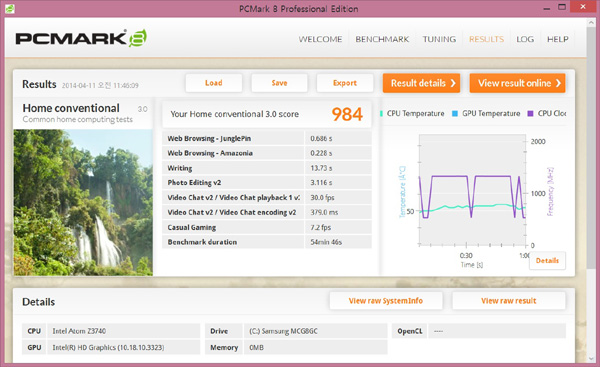Open the Log tab
The height and width of the screenshot is (367, 600).
525,39
